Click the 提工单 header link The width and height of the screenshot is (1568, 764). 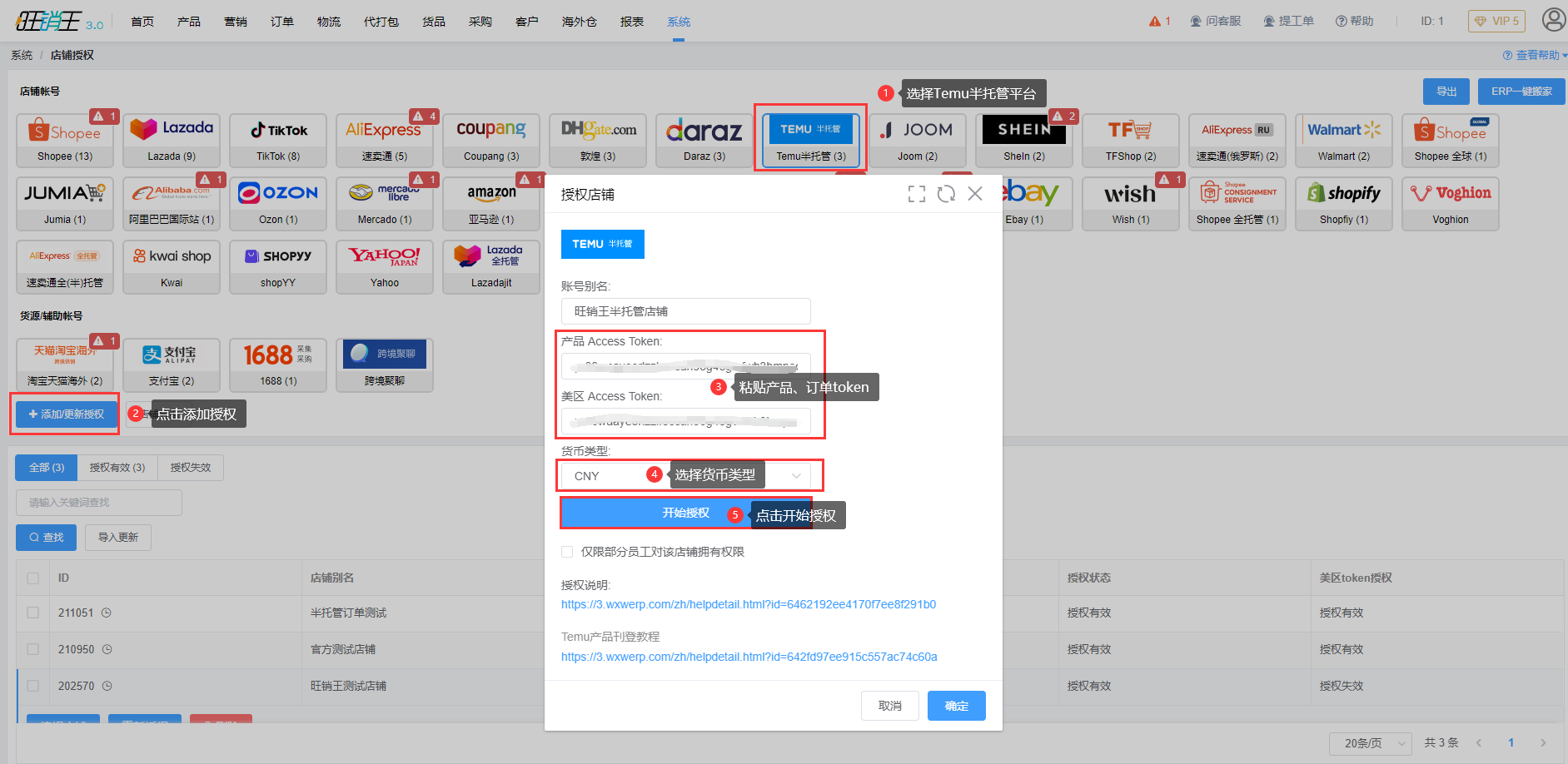point(1289,21)
